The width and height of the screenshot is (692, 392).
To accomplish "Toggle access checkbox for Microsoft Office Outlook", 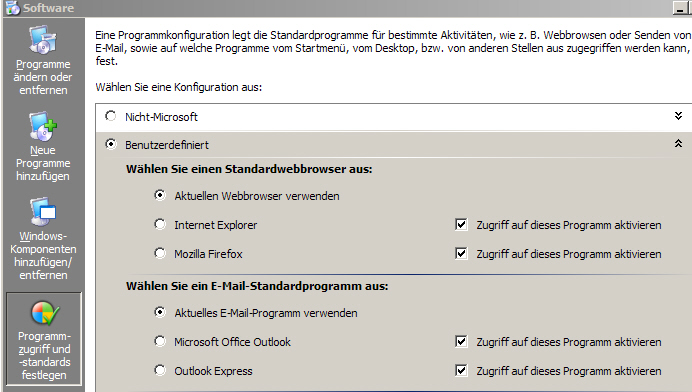I will pyautogui.click(x=461, y=341).
